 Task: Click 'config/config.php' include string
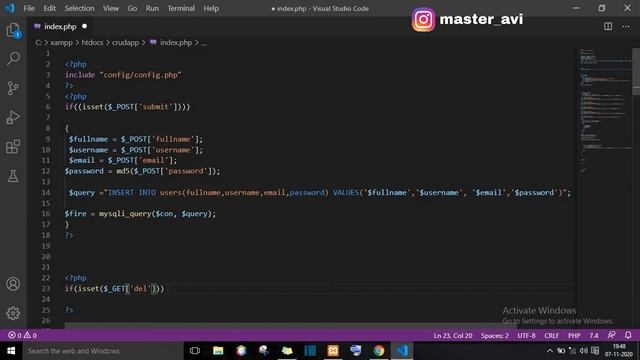click(x=140, y=75)
